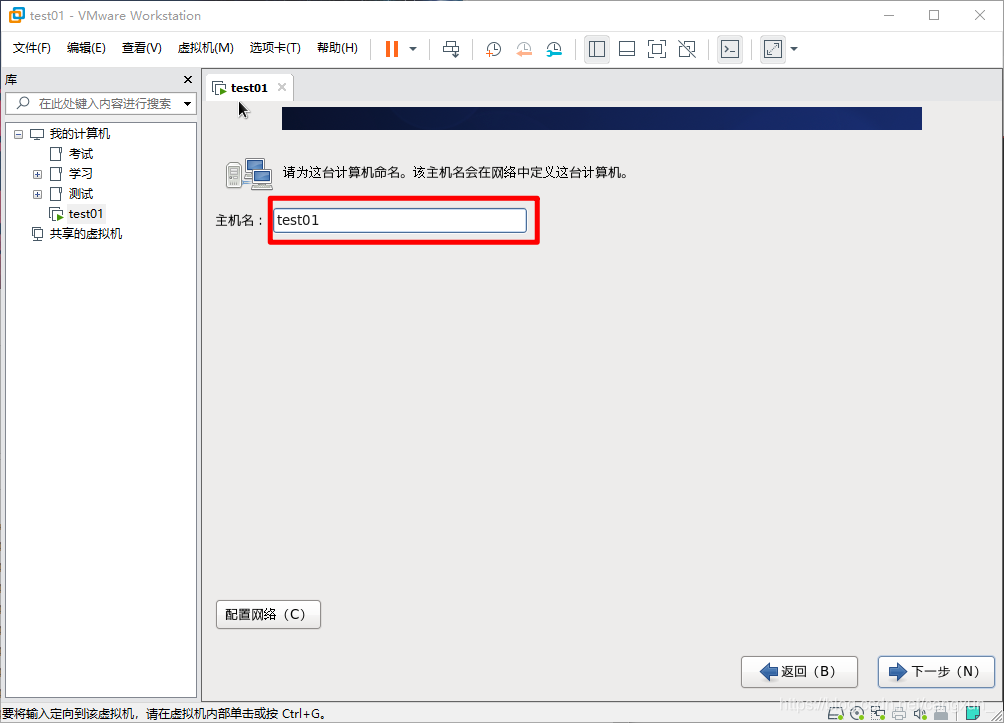Show the console view

(x=730, y=49)
